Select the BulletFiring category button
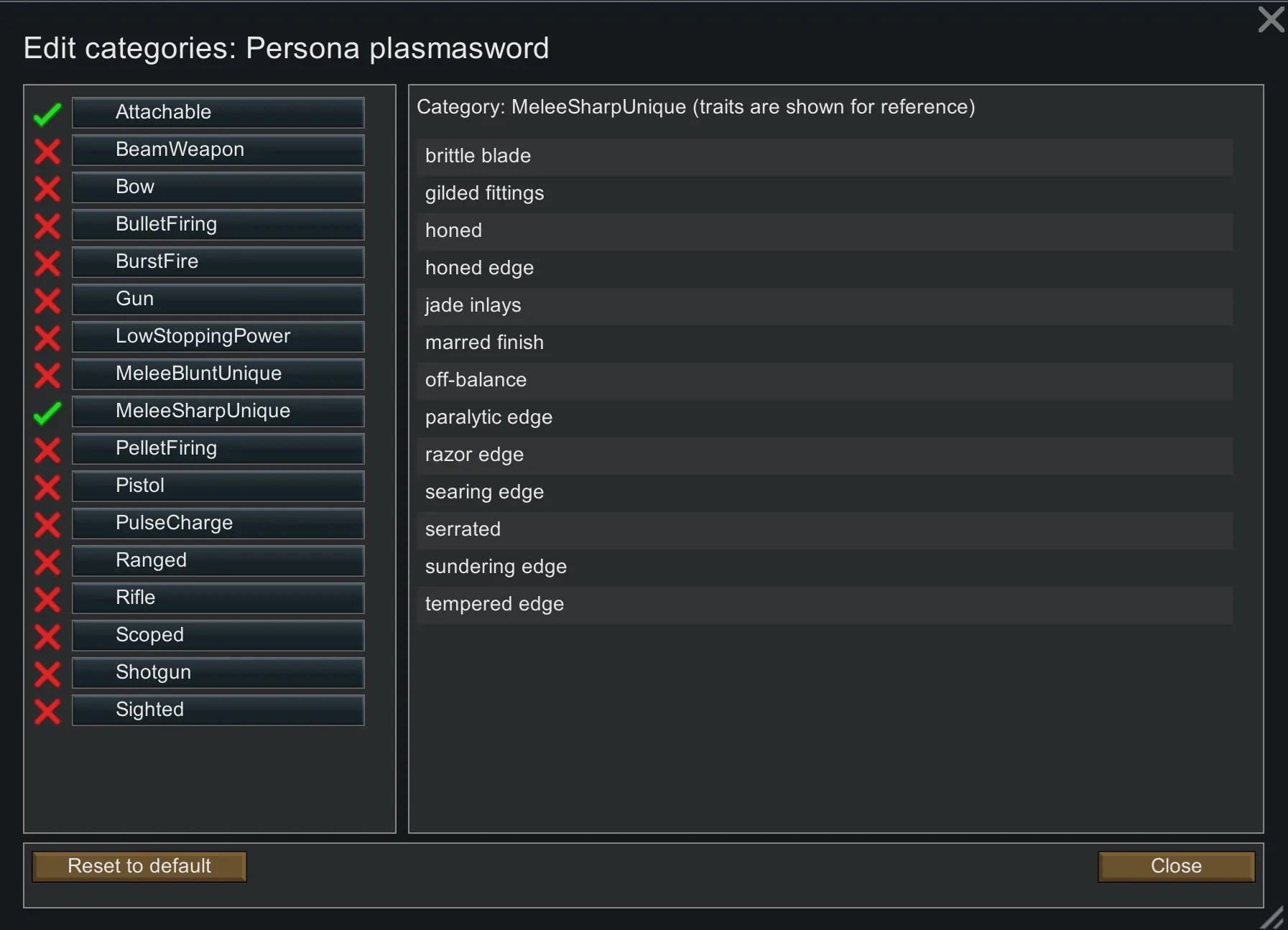This screenshot has width=1288, height=930. point(218,225)
